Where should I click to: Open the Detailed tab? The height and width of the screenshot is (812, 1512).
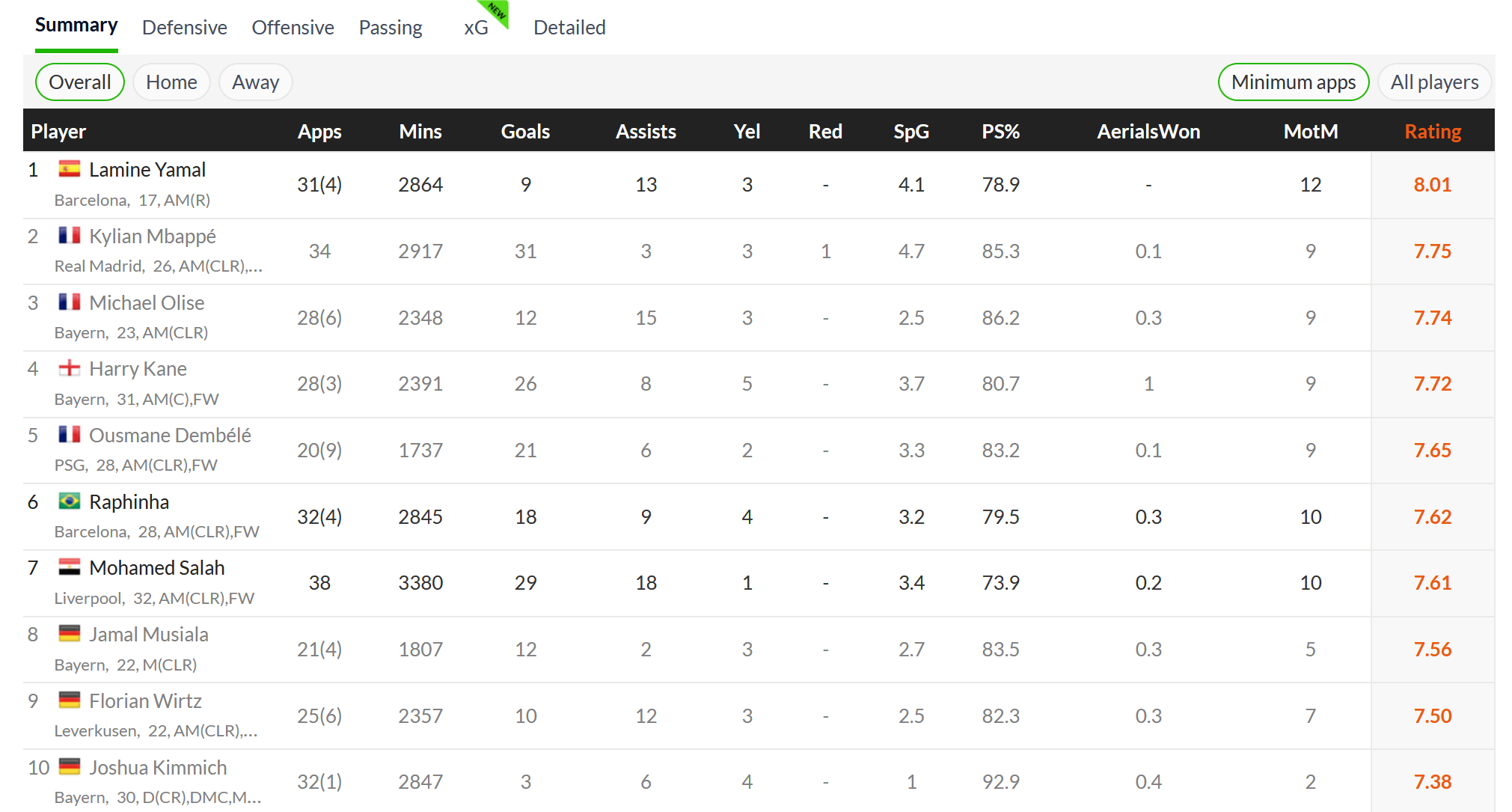(x=569, y=28)
